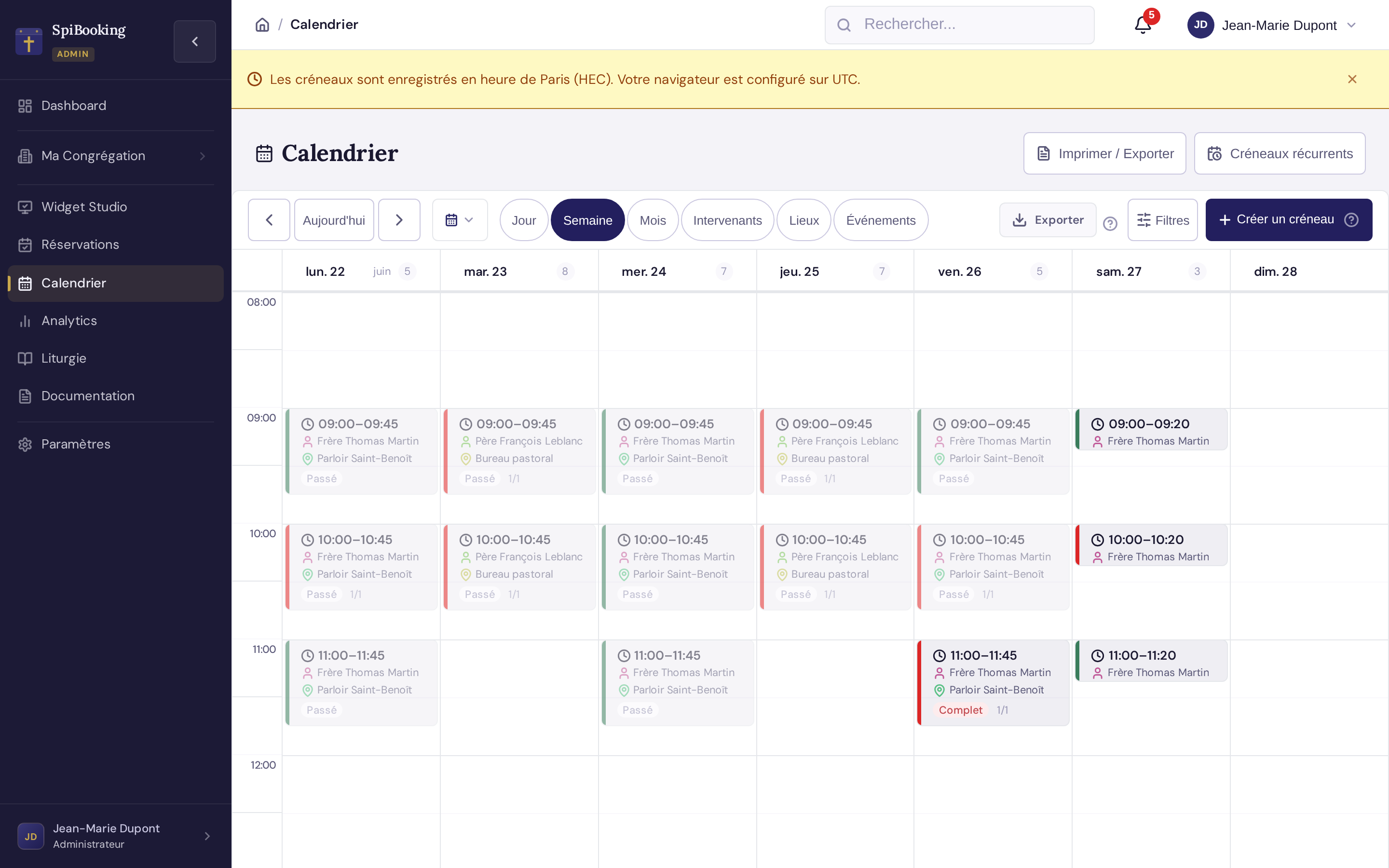Click Monday 11:00–11:45 slot
Image resolution: width=1389 pixels, height=868 pixels.
tap(362, 682)
